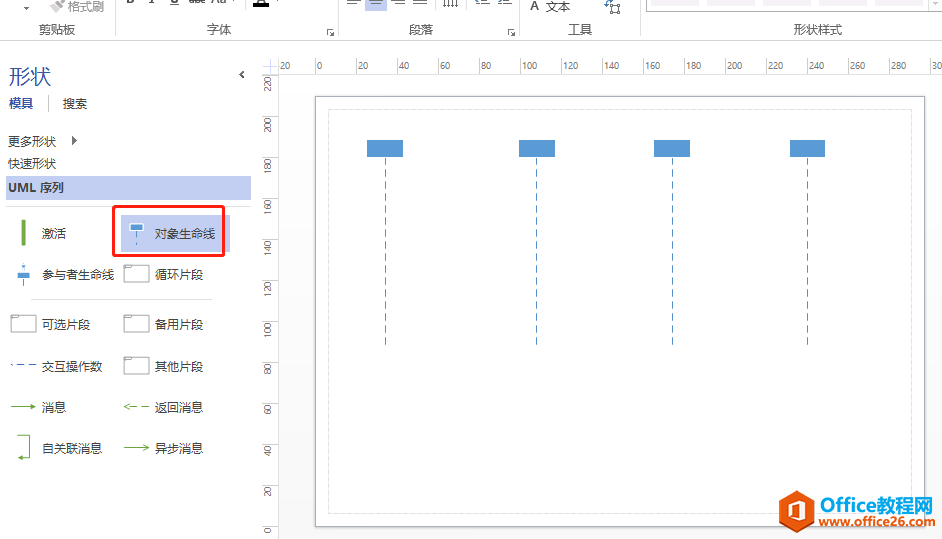The image size is (942, 539).
Task: Open the 段落 group dialog launcher
Action: [511, 32]
